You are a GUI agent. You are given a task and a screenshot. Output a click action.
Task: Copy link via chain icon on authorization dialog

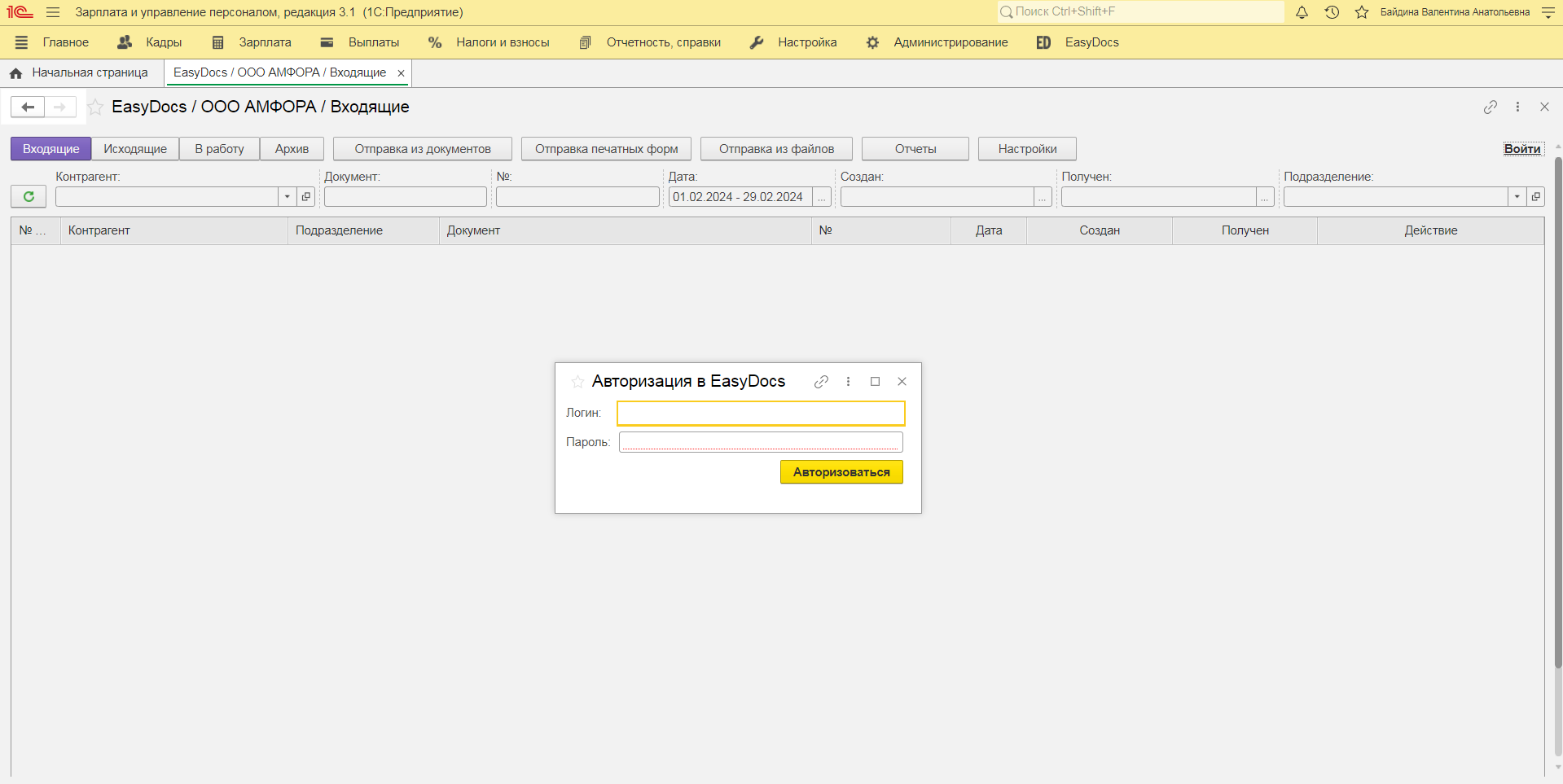pos(821,381)
